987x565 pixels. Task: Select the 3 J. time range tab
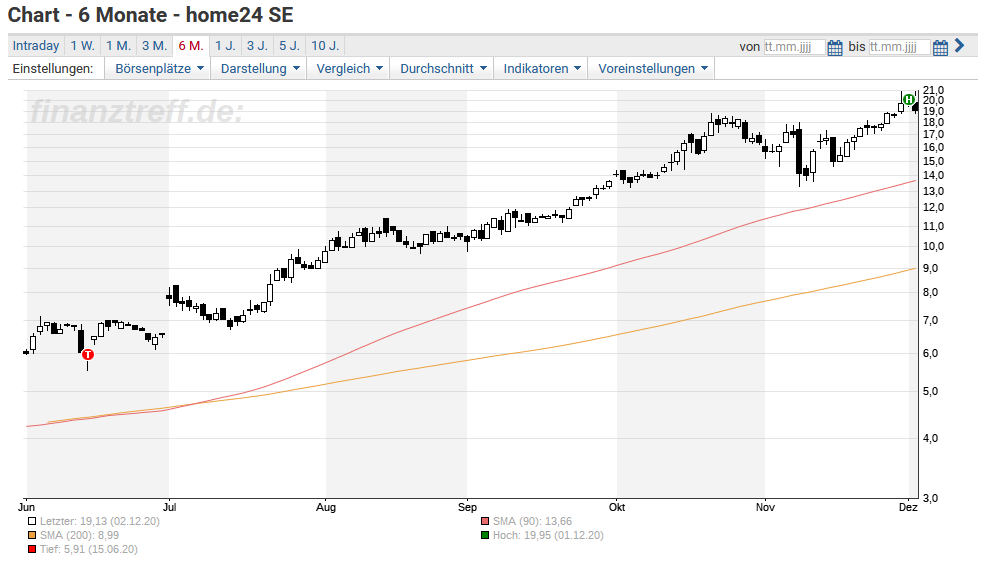257,46
